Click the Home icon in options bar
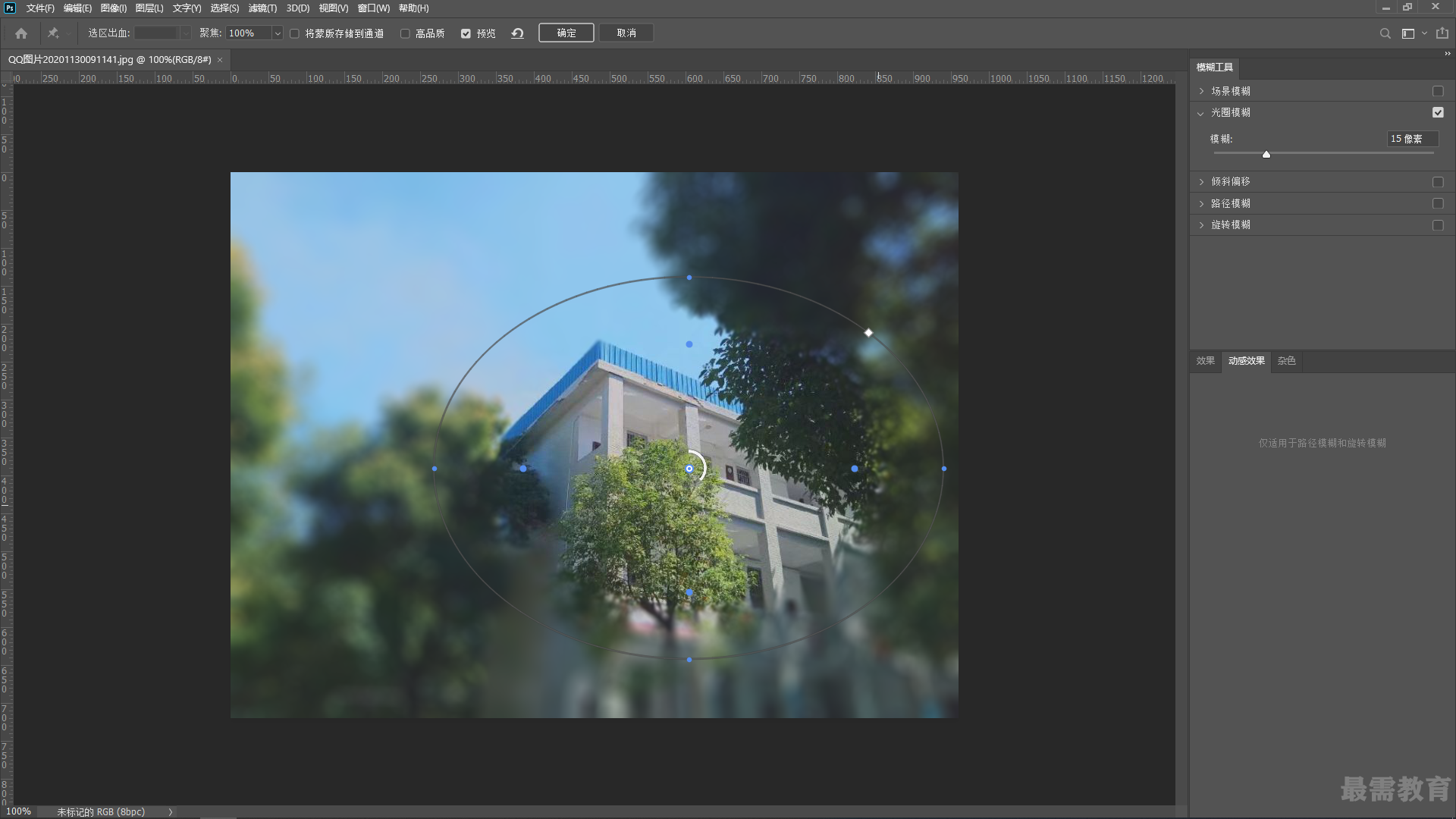This screenshot has width=1456, height=819. pyautogui.click(x=21, y=33)
